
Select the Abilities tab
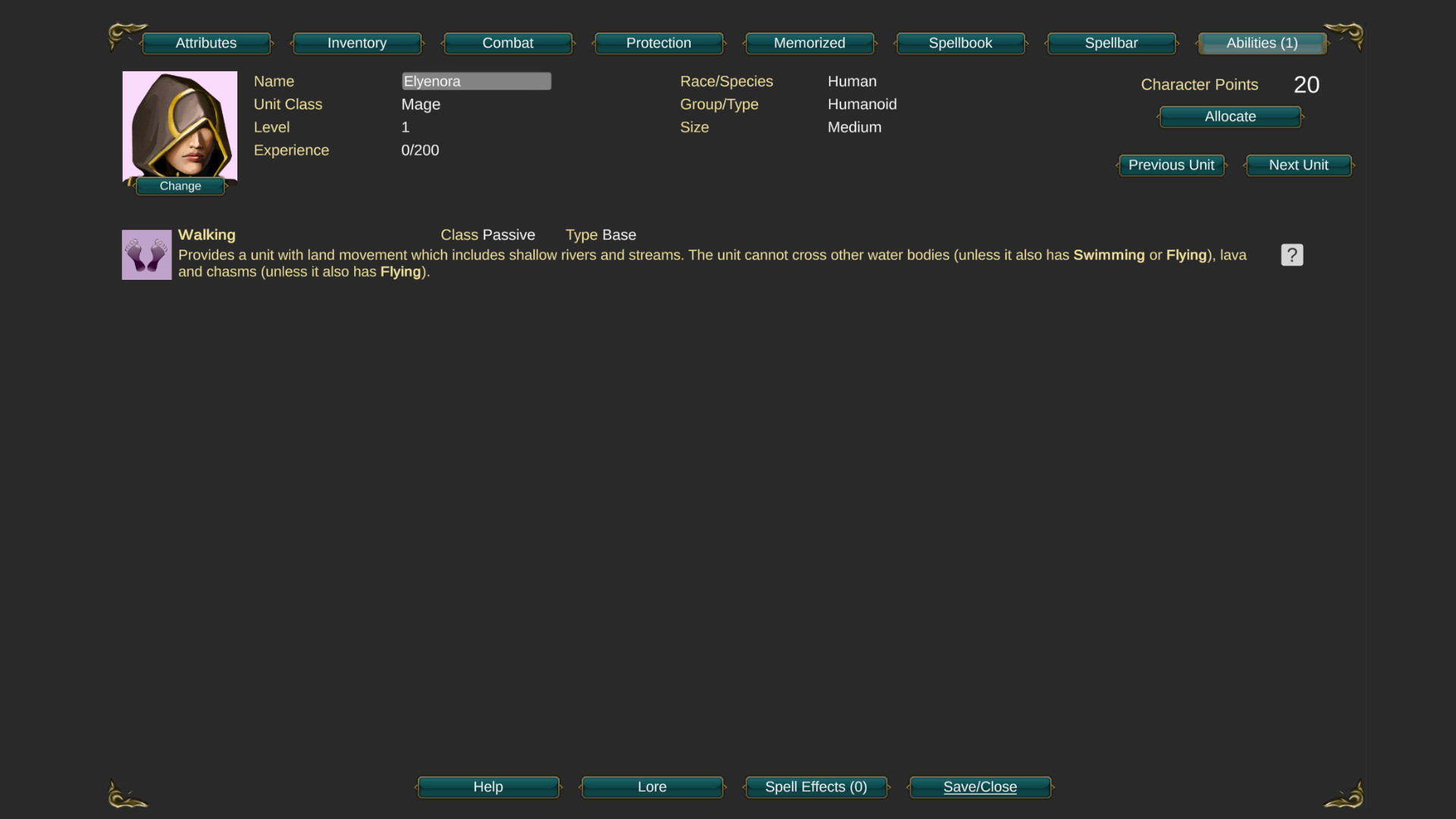(1260, 43)
